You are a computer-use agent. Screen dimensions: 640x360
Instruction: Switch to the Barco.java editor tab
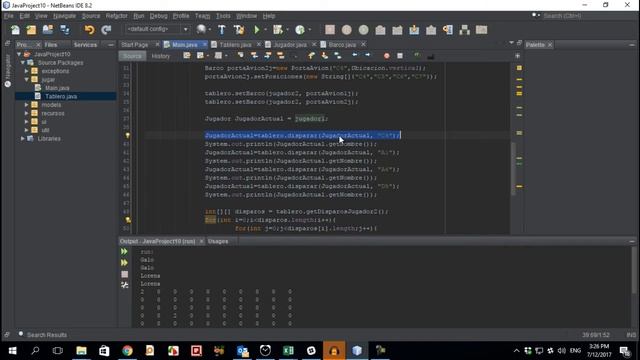click(342, 44)
